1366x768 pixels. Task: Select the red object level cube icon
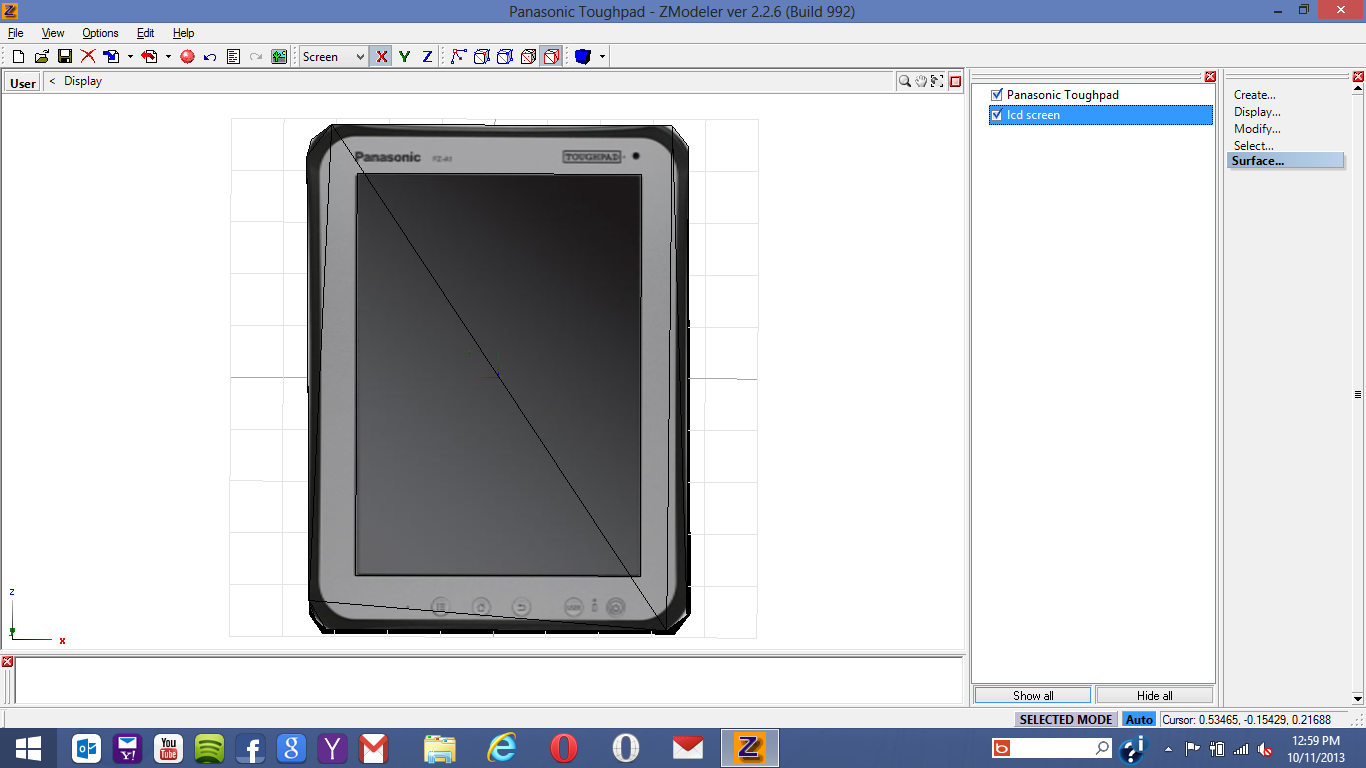(x=551, y=57)
